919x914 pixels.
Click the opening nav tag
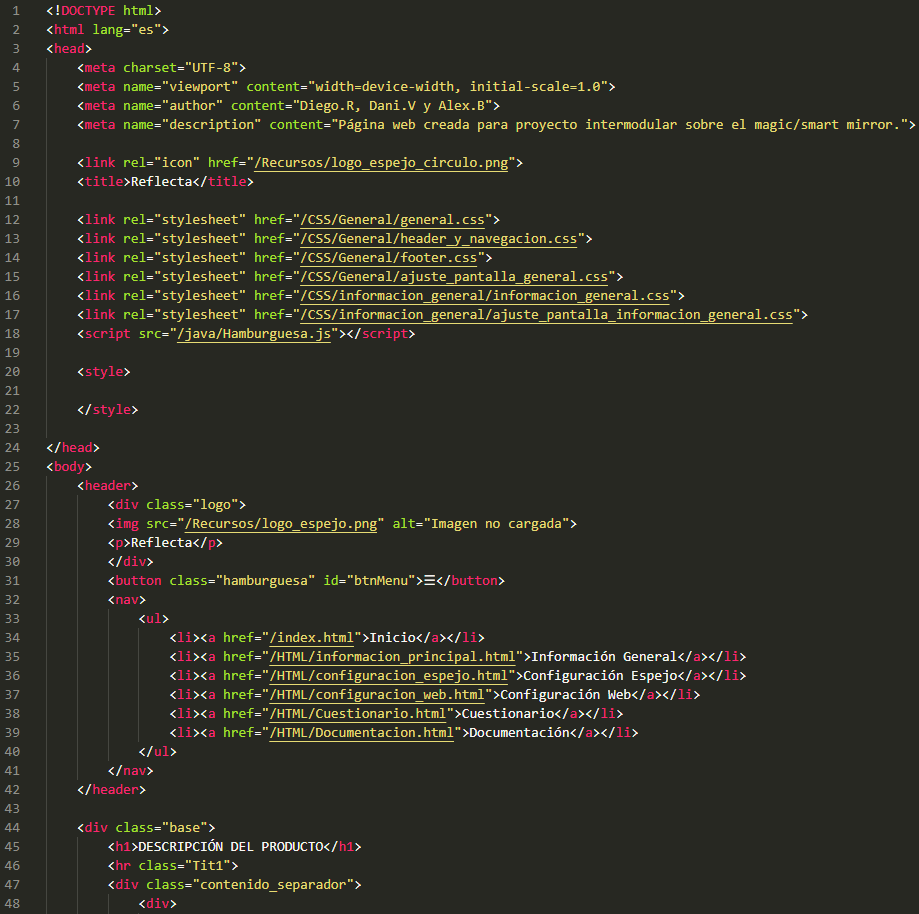(127, 600)
